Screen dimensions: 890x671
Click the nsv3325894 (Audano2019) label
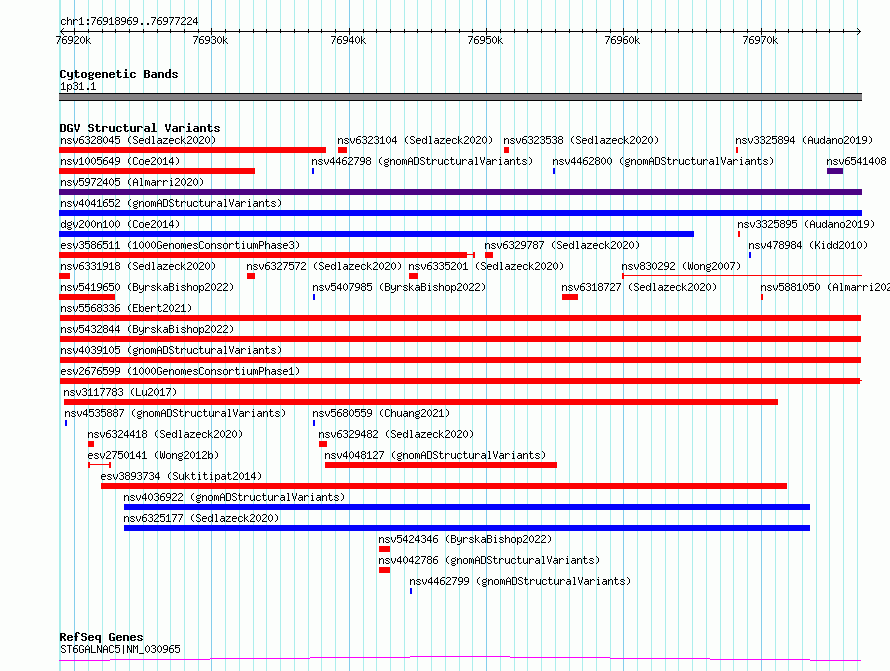coord(804,140)
